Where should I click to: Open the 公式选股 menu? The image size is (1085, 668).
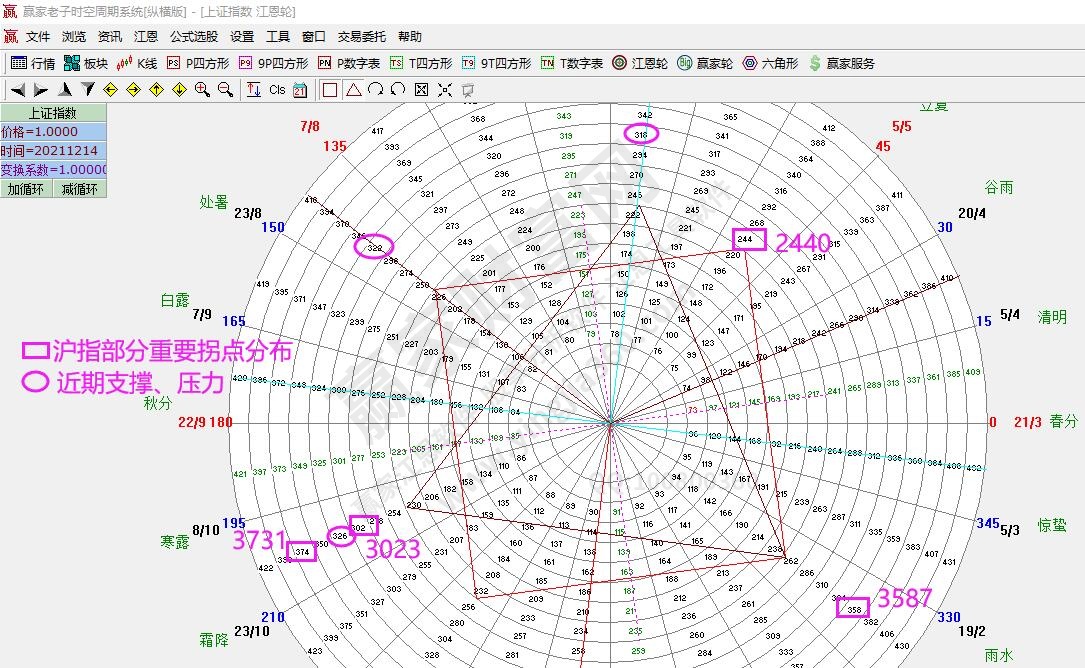[x=195, y=36]
